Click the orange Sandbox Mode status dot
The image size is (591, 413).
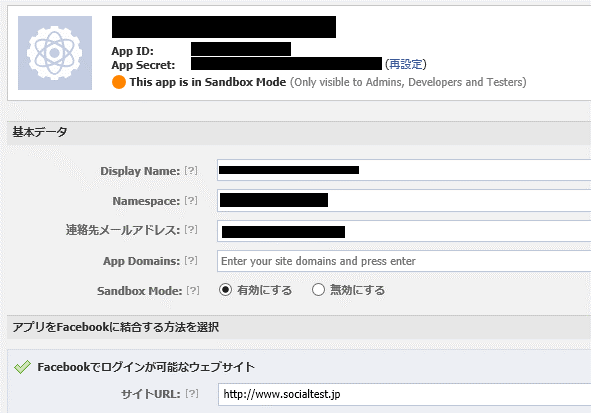tap(119, 82)
